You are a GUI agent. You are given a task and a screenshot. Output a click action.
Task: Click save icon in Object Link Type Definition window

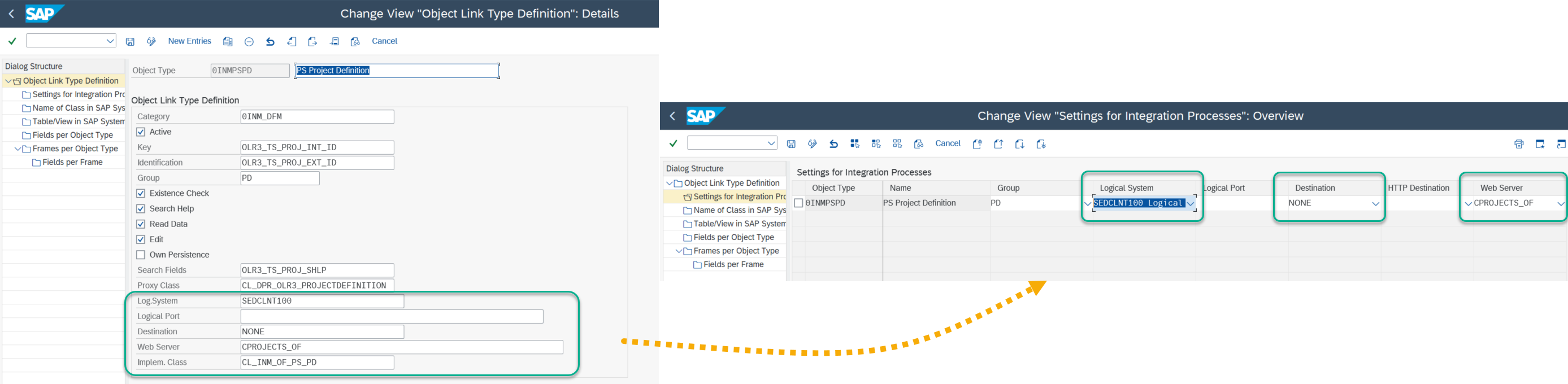(x=131, y=41)
